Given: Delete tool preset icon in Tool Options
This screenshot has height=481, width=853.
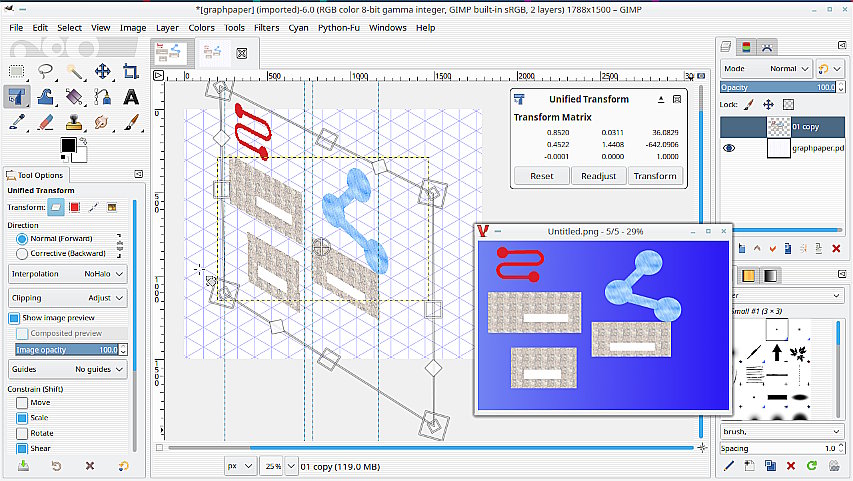Looking at the screenshot, I should (x=90, y=466).
